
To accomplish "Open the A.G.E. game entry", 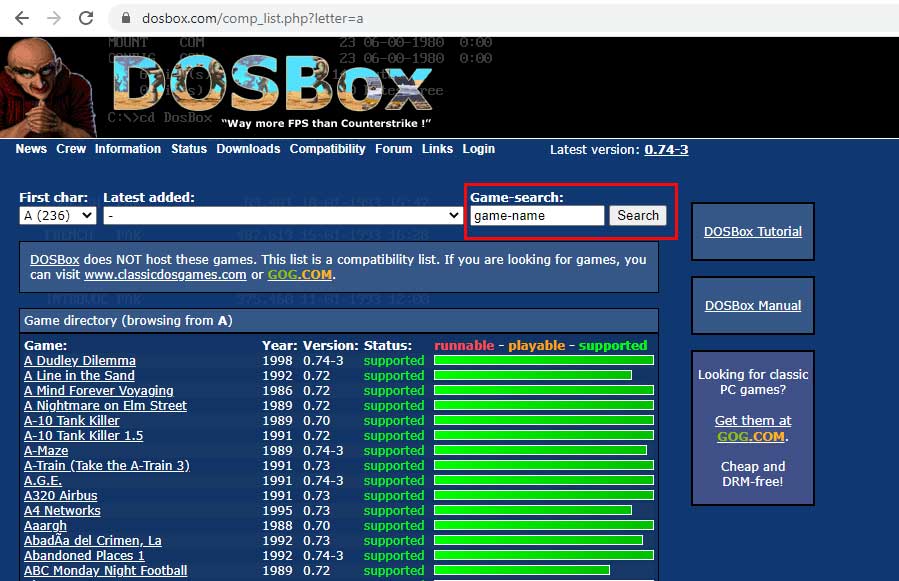I will (43, 481).
